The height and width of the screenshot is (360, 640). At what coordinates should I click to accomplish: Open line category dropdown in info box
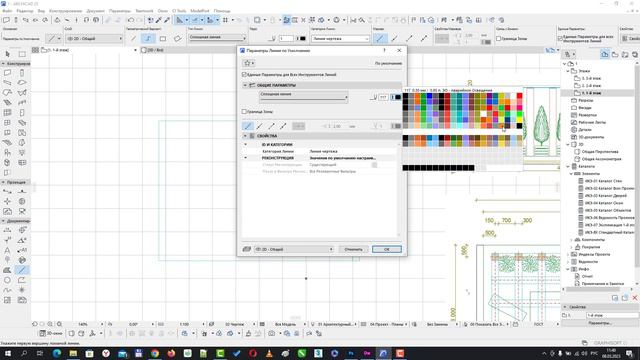340,38
